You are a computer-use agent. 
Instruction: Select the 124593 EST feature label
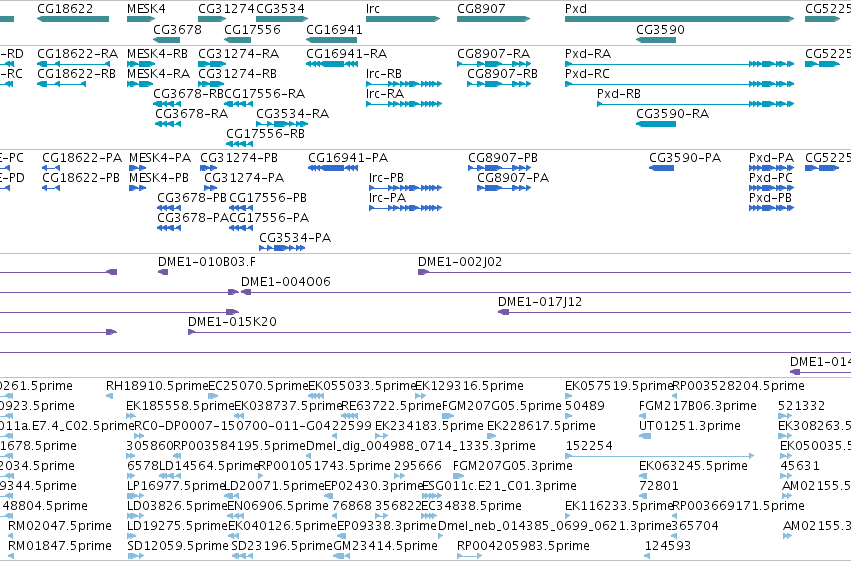point(668,546)
